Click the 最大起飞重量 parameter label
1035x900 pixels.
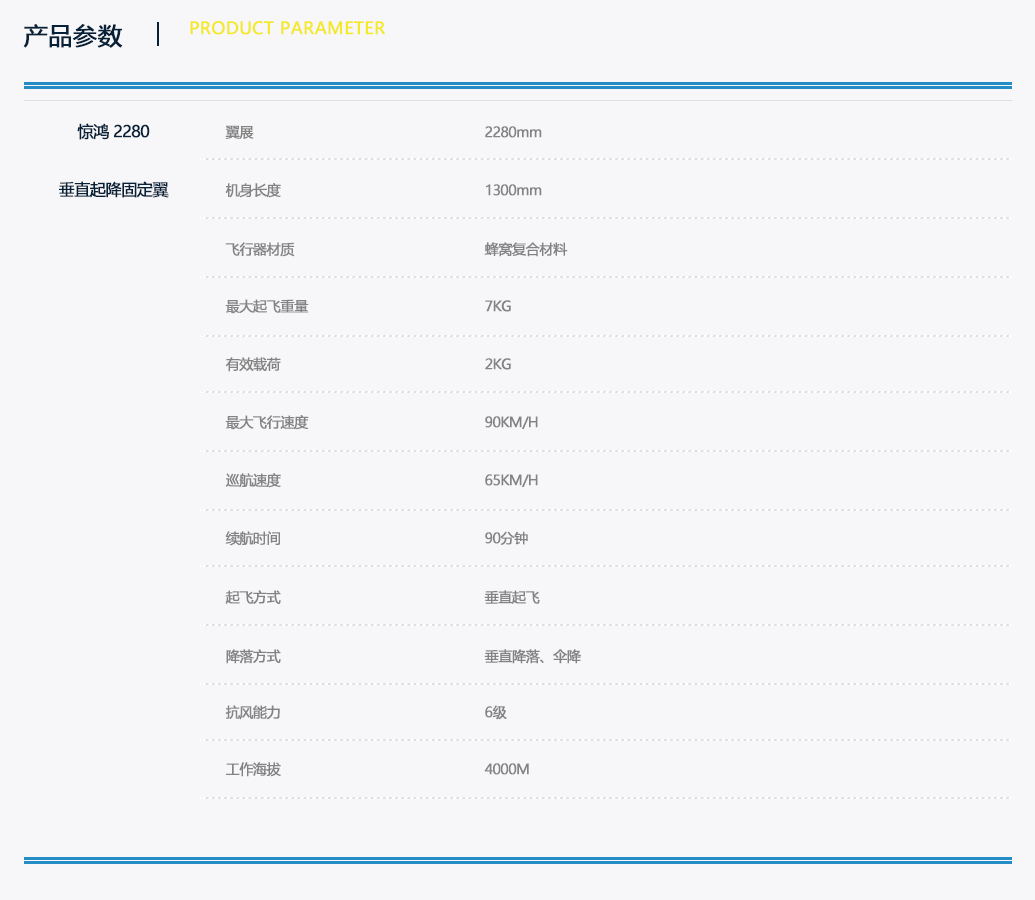267,306
